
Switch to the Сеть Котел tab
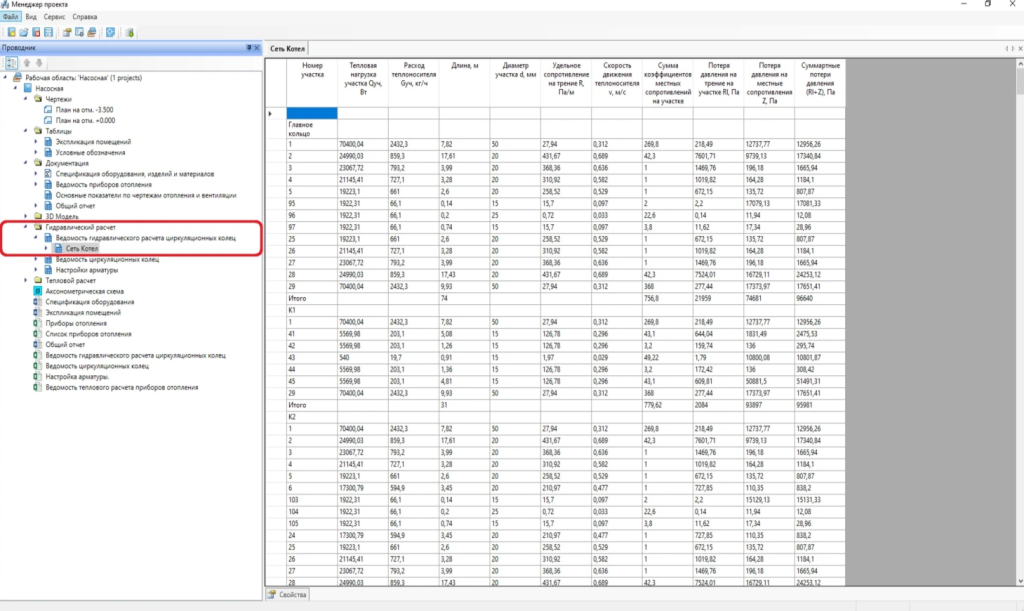point(287,48)
